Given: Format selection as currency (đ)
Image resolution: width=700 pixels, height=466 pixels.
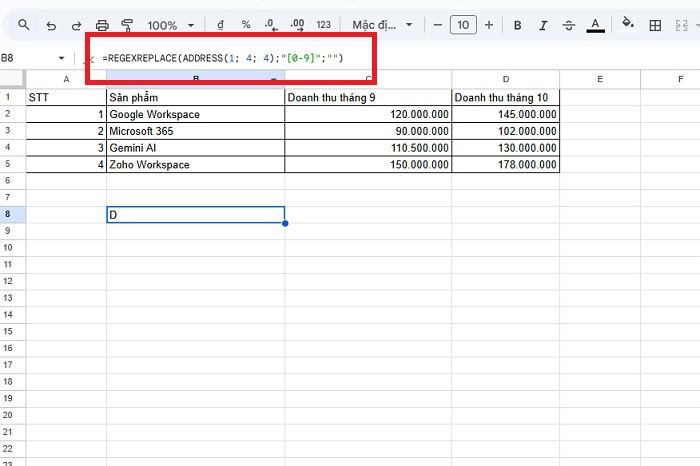Looking at the screenshot, I should click(221, 25).
